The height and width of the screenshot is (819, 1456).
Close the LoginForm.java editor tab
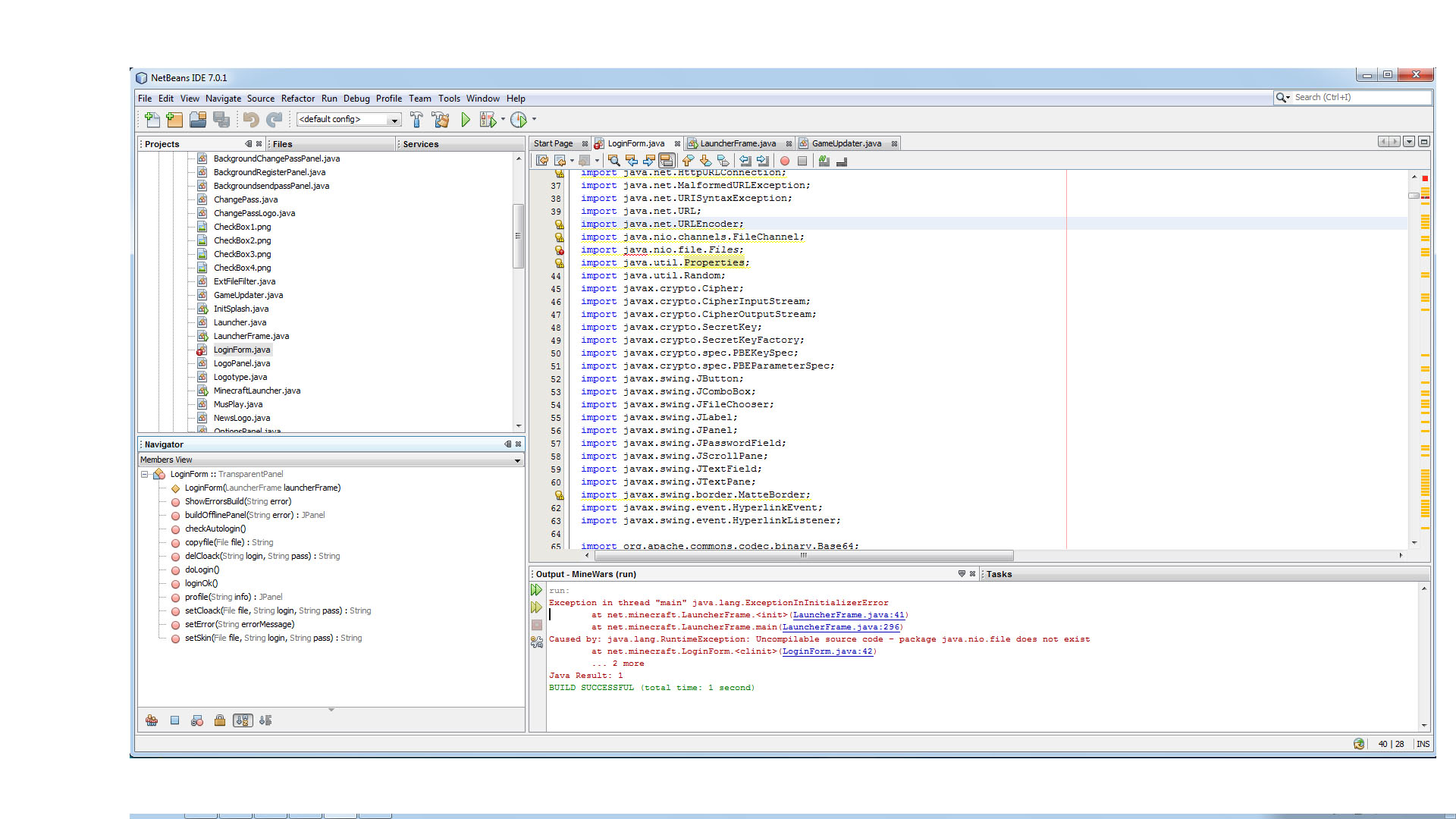click(677, 143)
